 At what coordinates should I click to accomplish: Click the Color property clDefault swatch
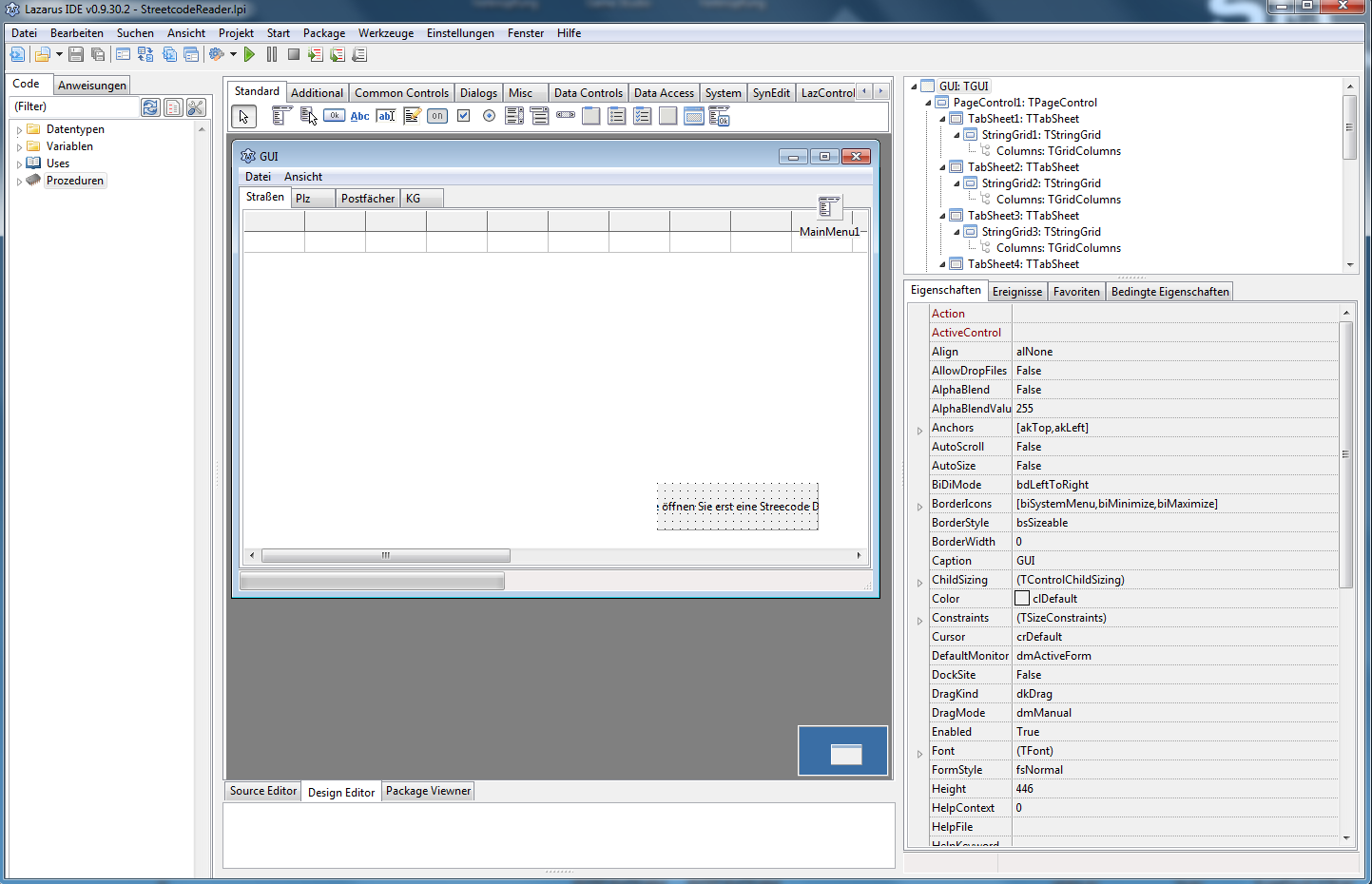pos(1022,599)
